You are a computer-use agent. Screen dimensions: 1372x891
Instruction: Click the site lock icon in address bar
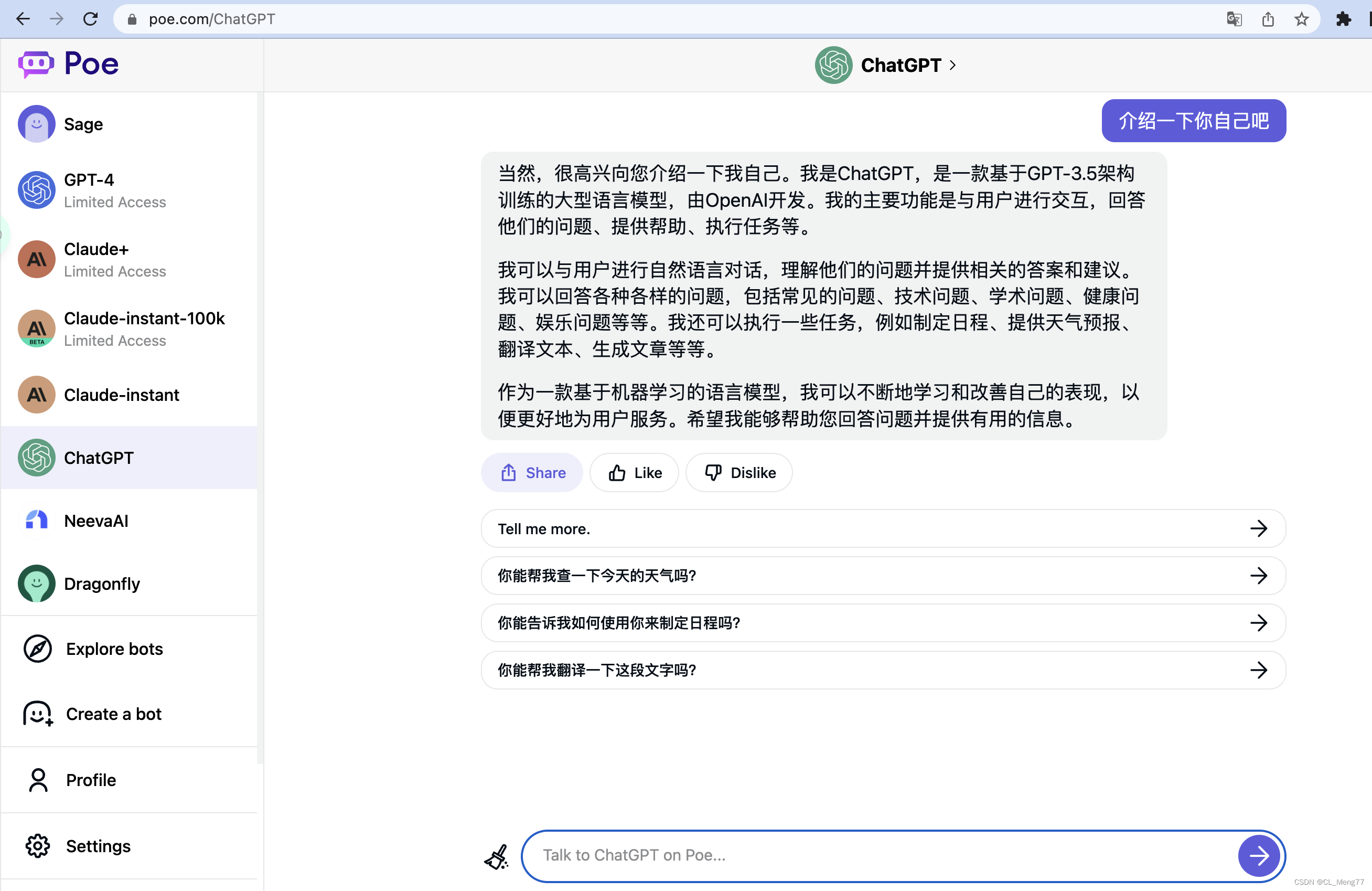point(132,19)
